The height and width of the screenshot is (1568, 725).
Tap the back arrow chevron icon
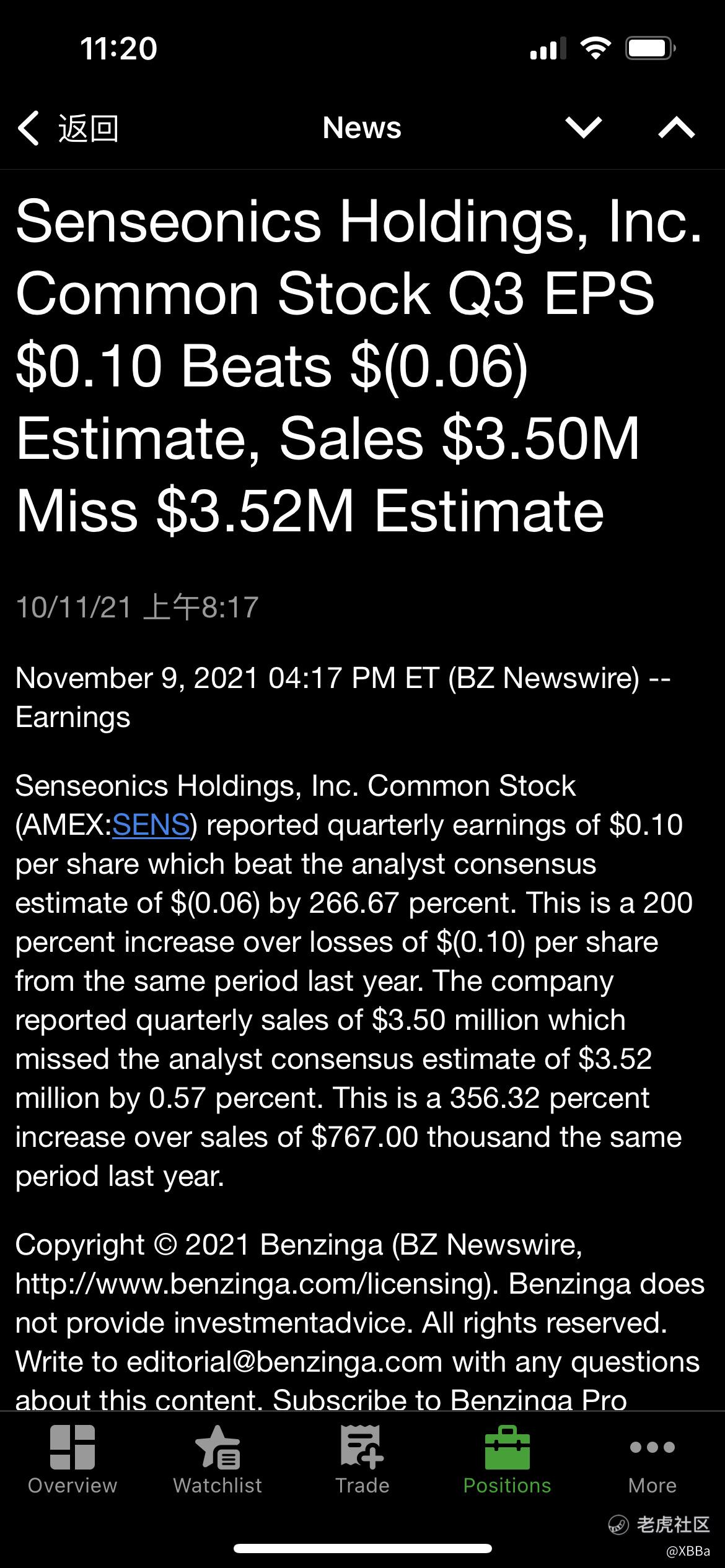tap(29, 128)
